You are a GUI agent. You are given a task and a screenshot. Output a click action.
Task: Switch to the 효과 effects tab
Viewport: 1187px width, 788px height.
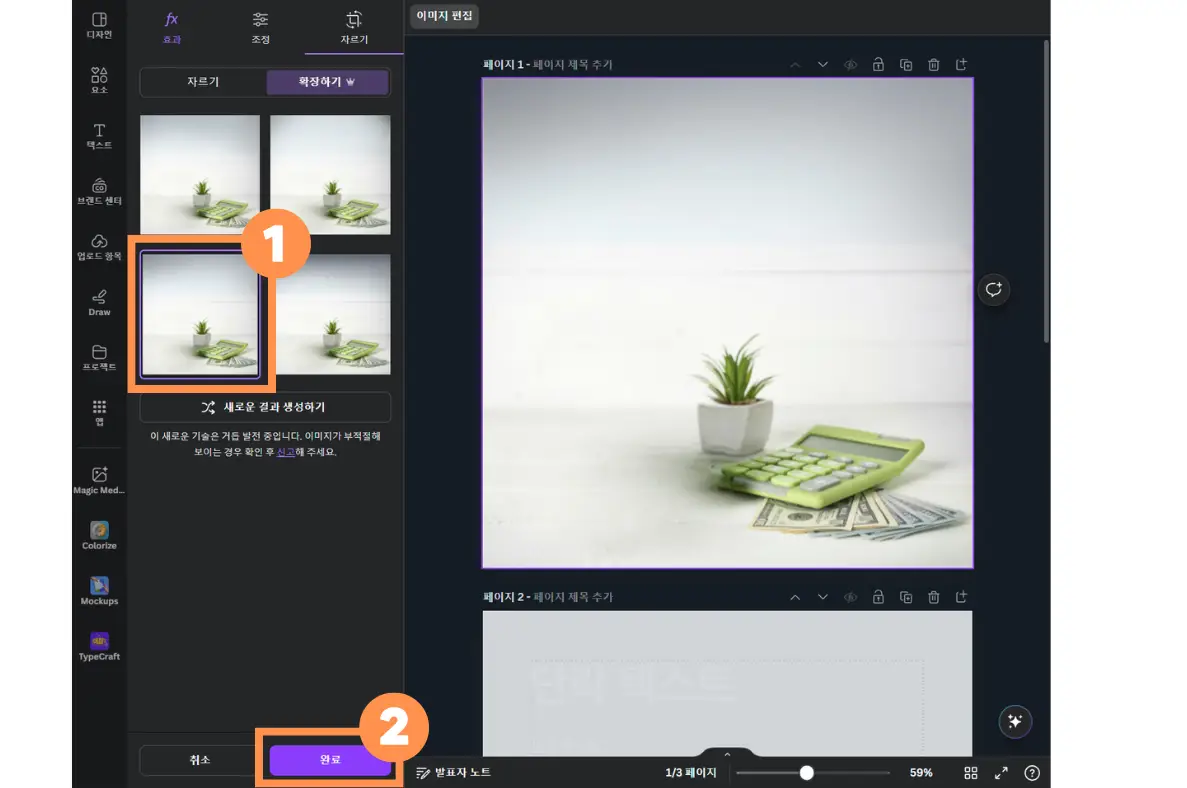tap(172, 27)
